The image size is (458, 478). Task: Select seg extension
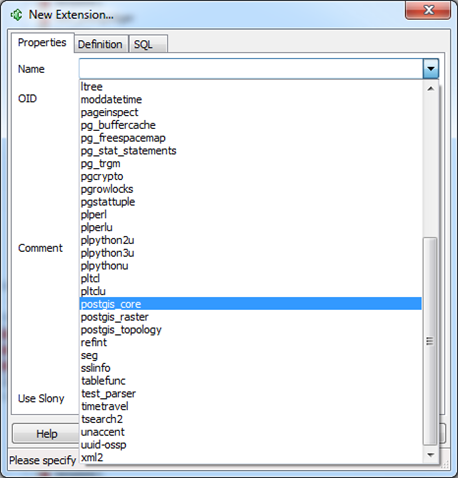click(x=251, y=355)
